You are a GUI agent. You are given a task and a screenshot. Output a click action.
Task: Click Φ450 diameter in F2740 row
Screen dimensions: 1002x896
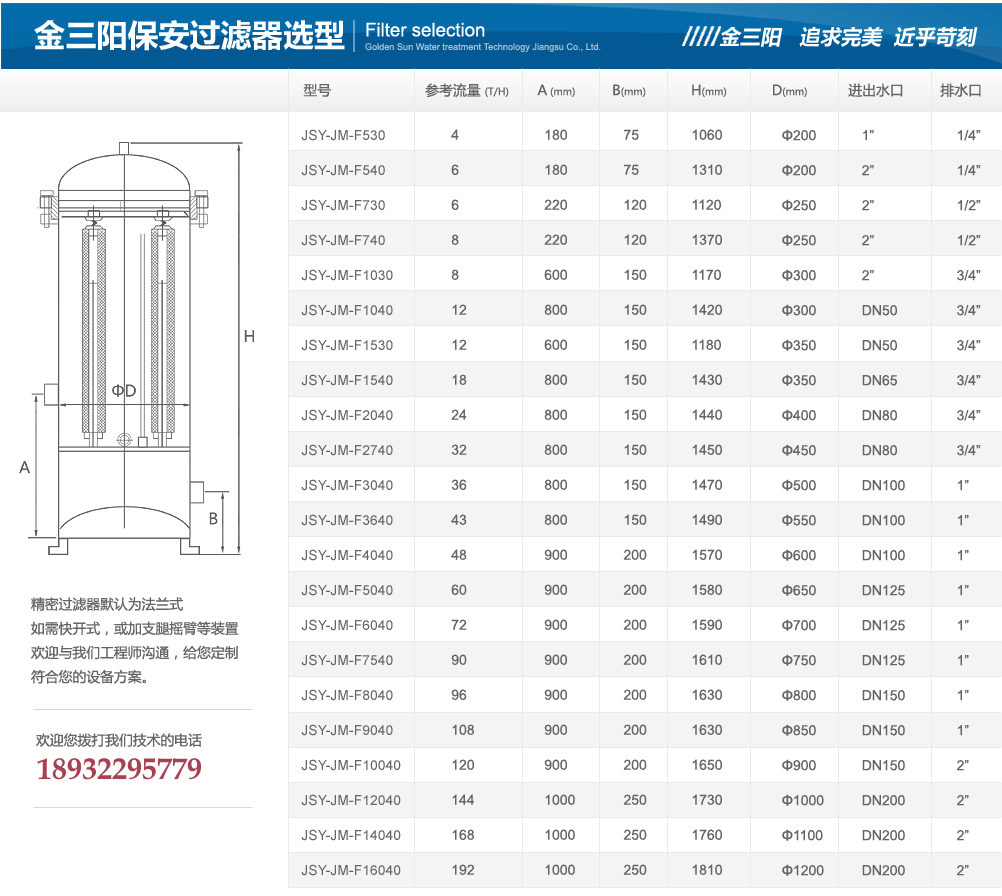pyautogui.click(x=799, y=451)
